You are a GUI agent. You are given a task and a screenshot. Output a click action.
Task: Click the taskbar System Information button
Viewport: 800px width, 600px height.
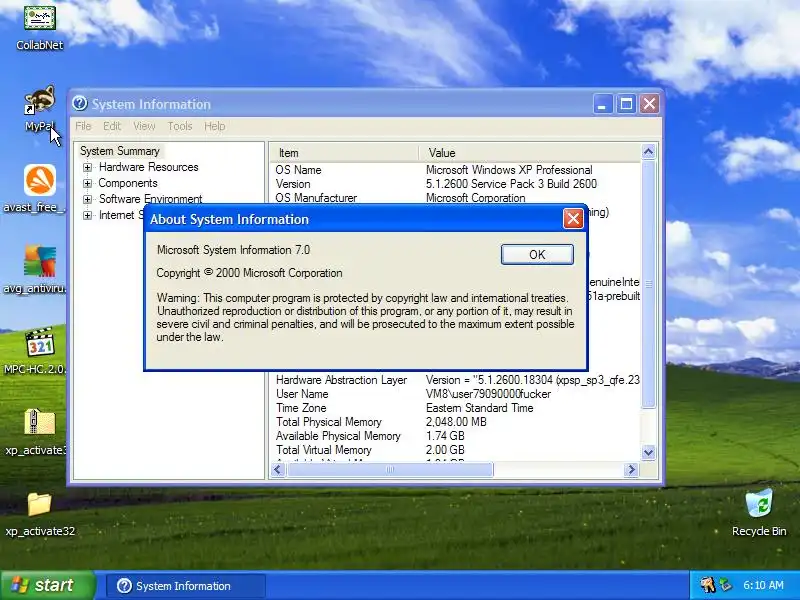tap(186, 586)
